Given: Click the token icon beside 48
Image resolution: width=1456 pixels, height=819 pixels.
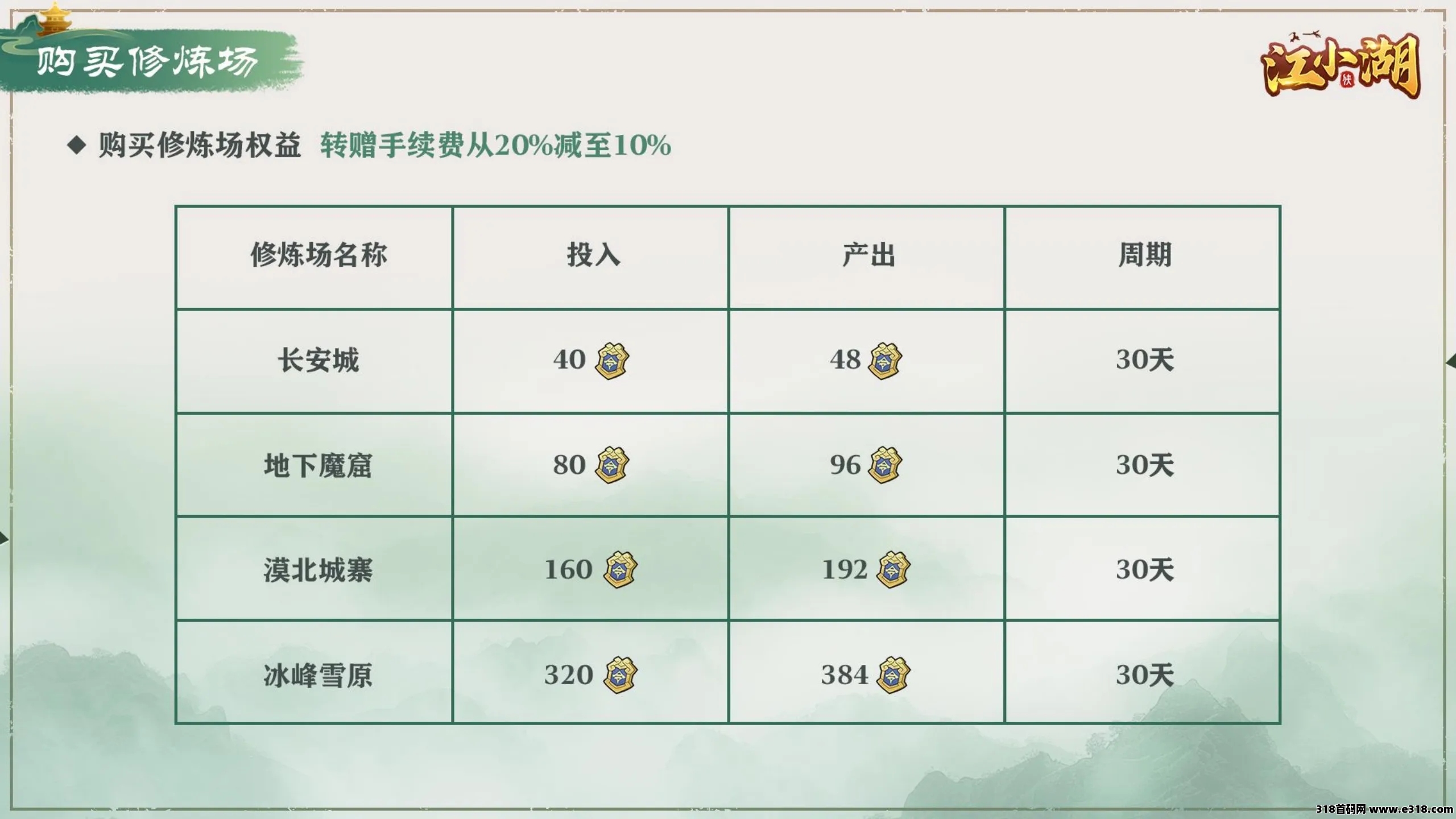Looking at the screenshot, I should click(885, 361).
